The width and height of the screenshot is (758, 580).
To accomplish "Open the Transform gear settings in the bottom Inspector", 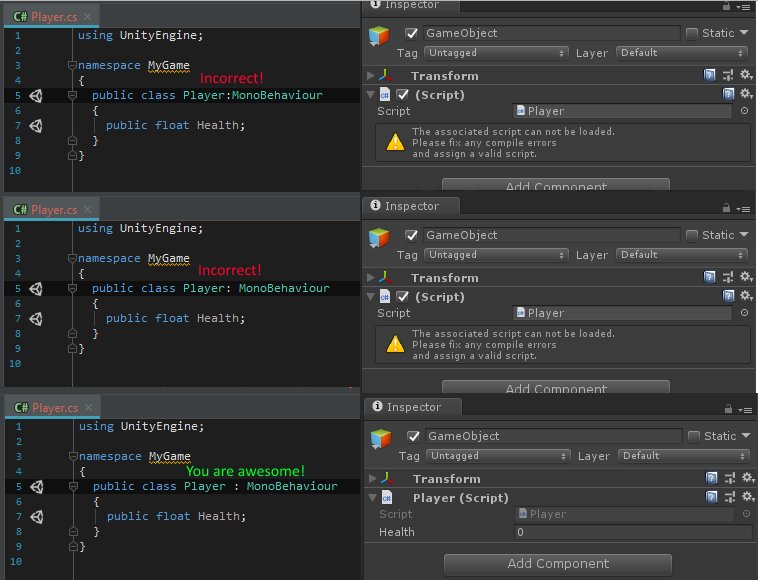I will [748, 478].
